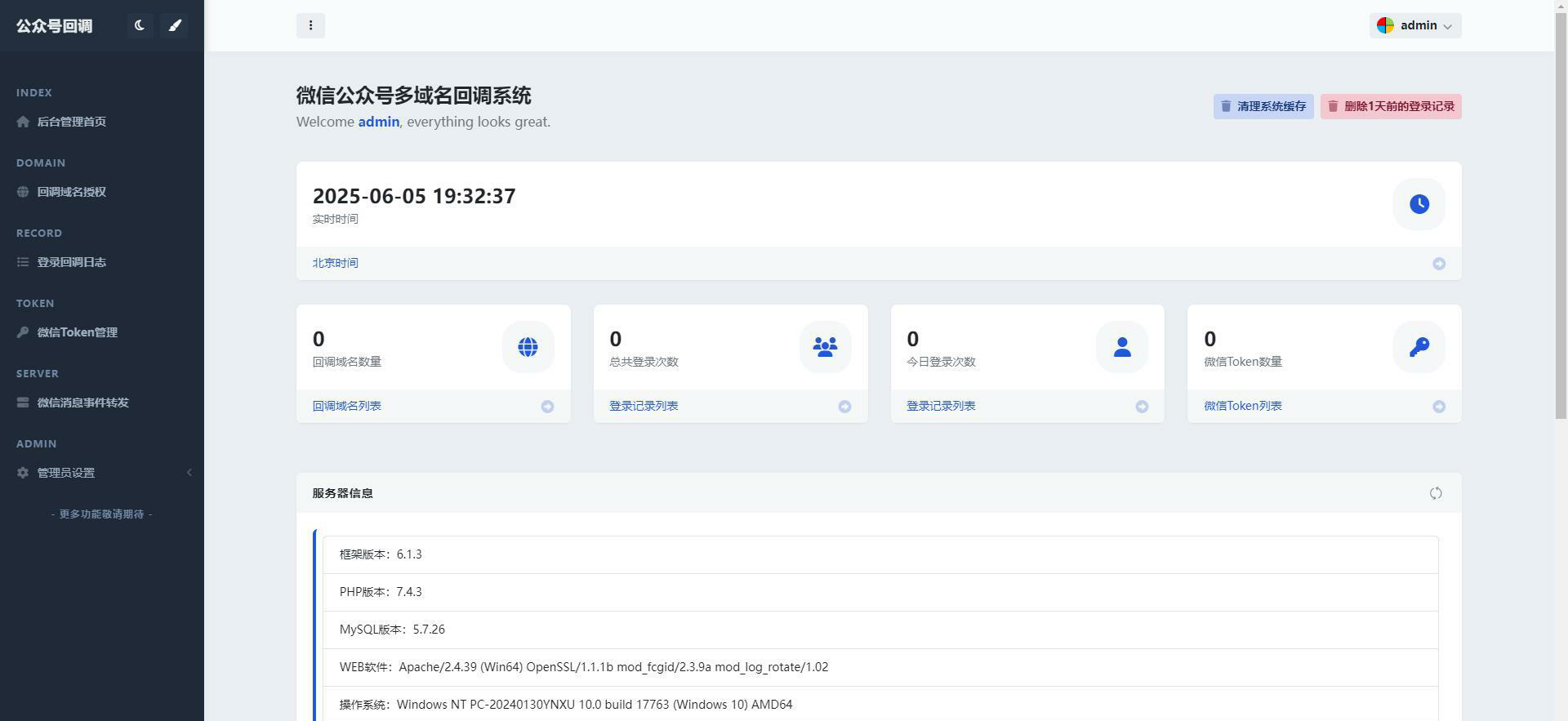Click 删除1天前的登录记录 button
Screen dimensions: 1568x721
(1390, 106)
